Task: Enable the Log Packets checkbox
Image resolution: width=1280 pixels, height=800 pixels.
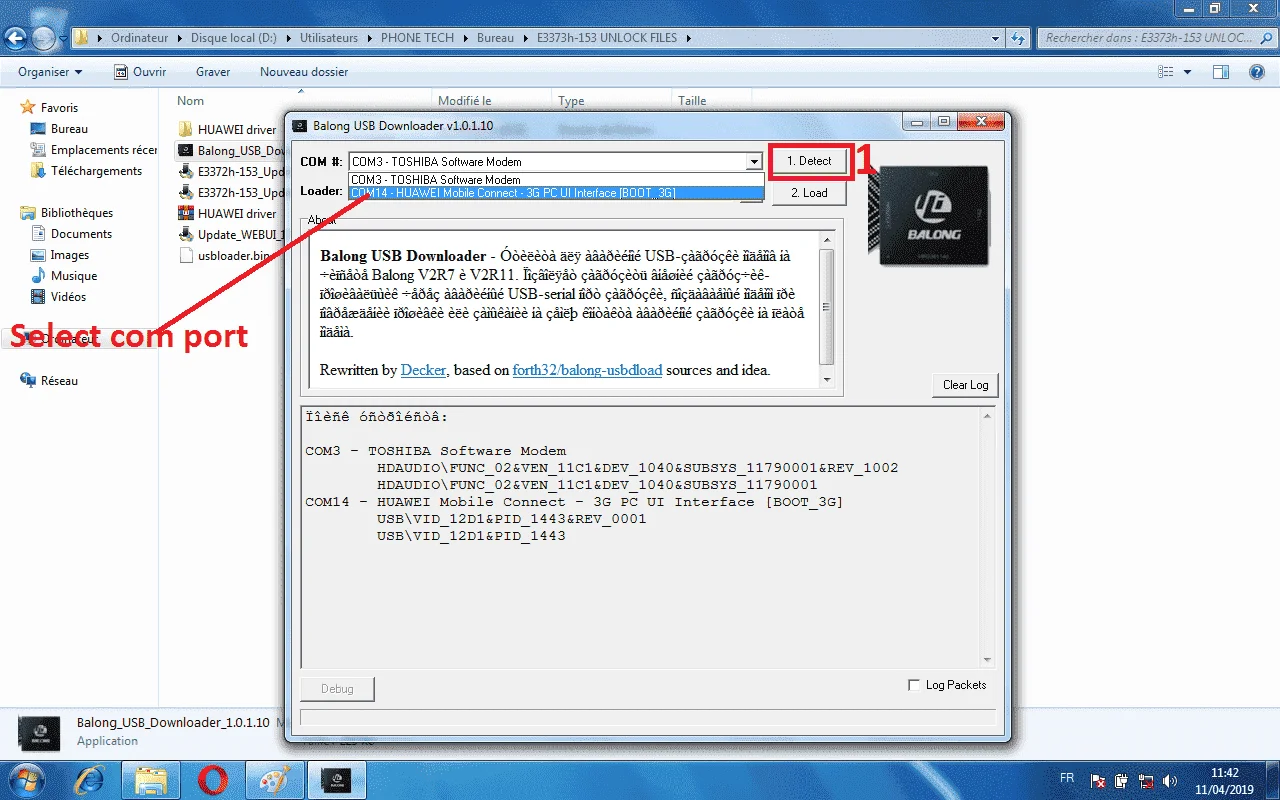Action: 914,685
